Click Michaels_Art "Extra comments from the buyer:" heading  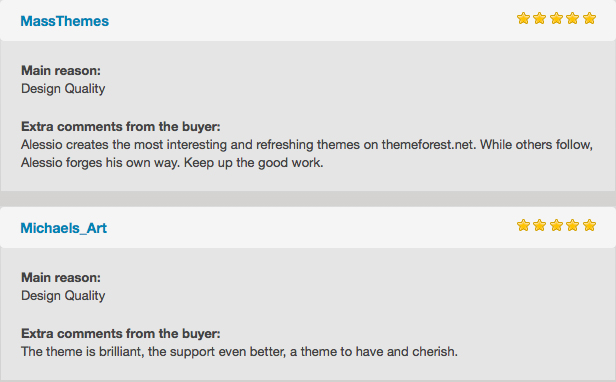coord(121,334)
